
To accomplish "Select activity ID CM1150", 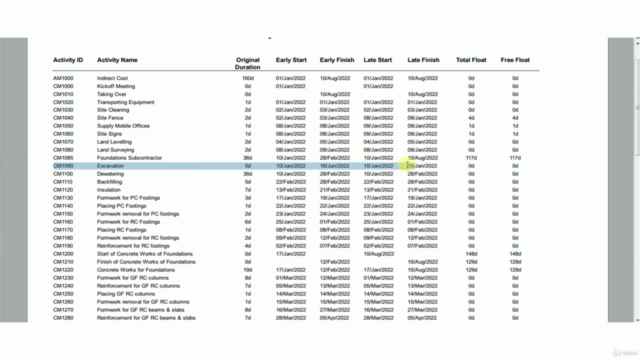I will point(63,214).
